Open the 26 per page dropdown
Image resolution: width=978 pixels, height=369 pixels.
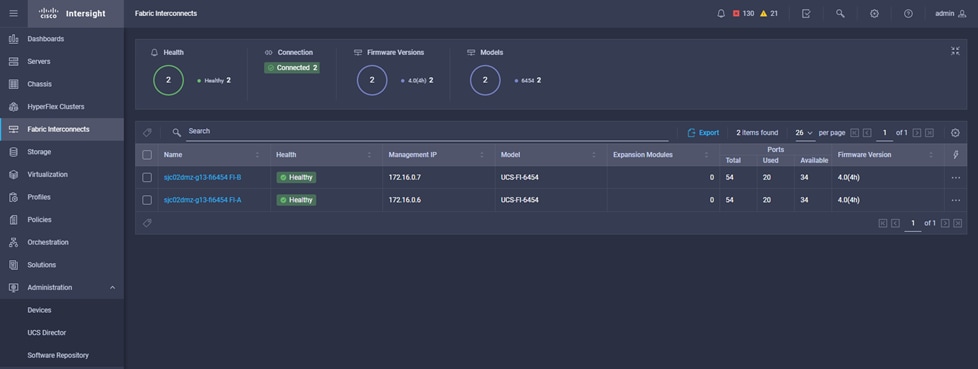[x=804, y=133]
